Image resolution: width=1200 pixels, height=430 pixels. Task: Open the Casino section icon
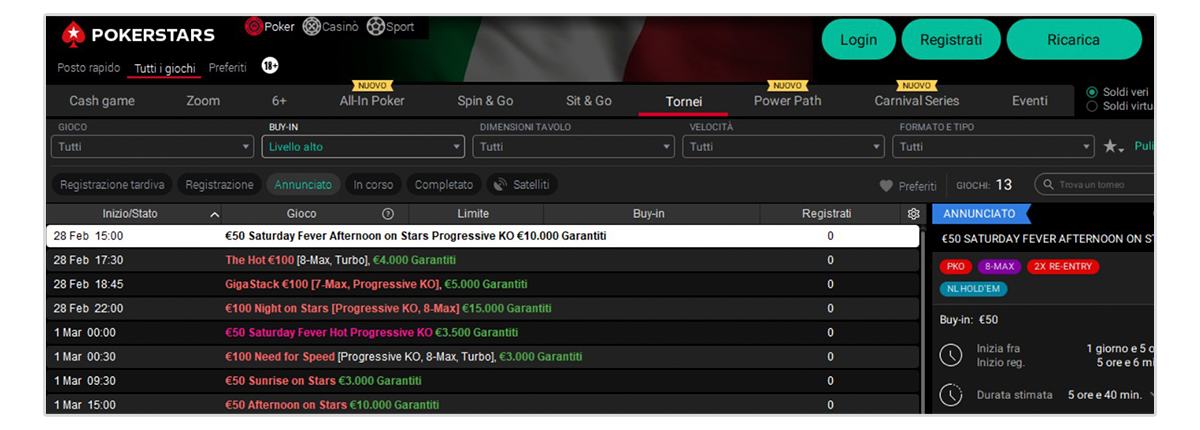[312, 27]
